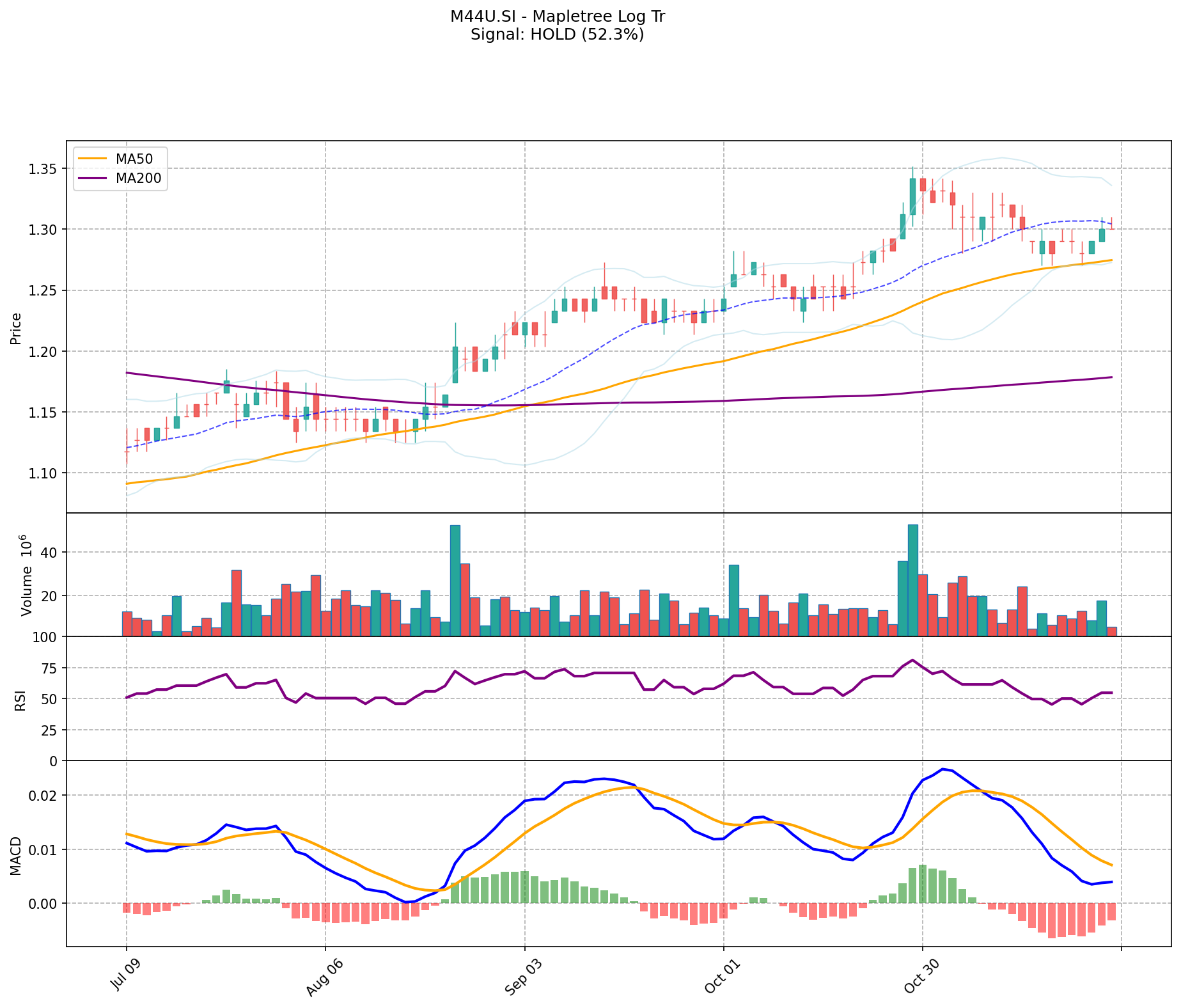Click the Signal: HOLD (52.3%) subtitle
Image resolution: width=1181 pixels, height=1008 pixels.
coord(557,35)
